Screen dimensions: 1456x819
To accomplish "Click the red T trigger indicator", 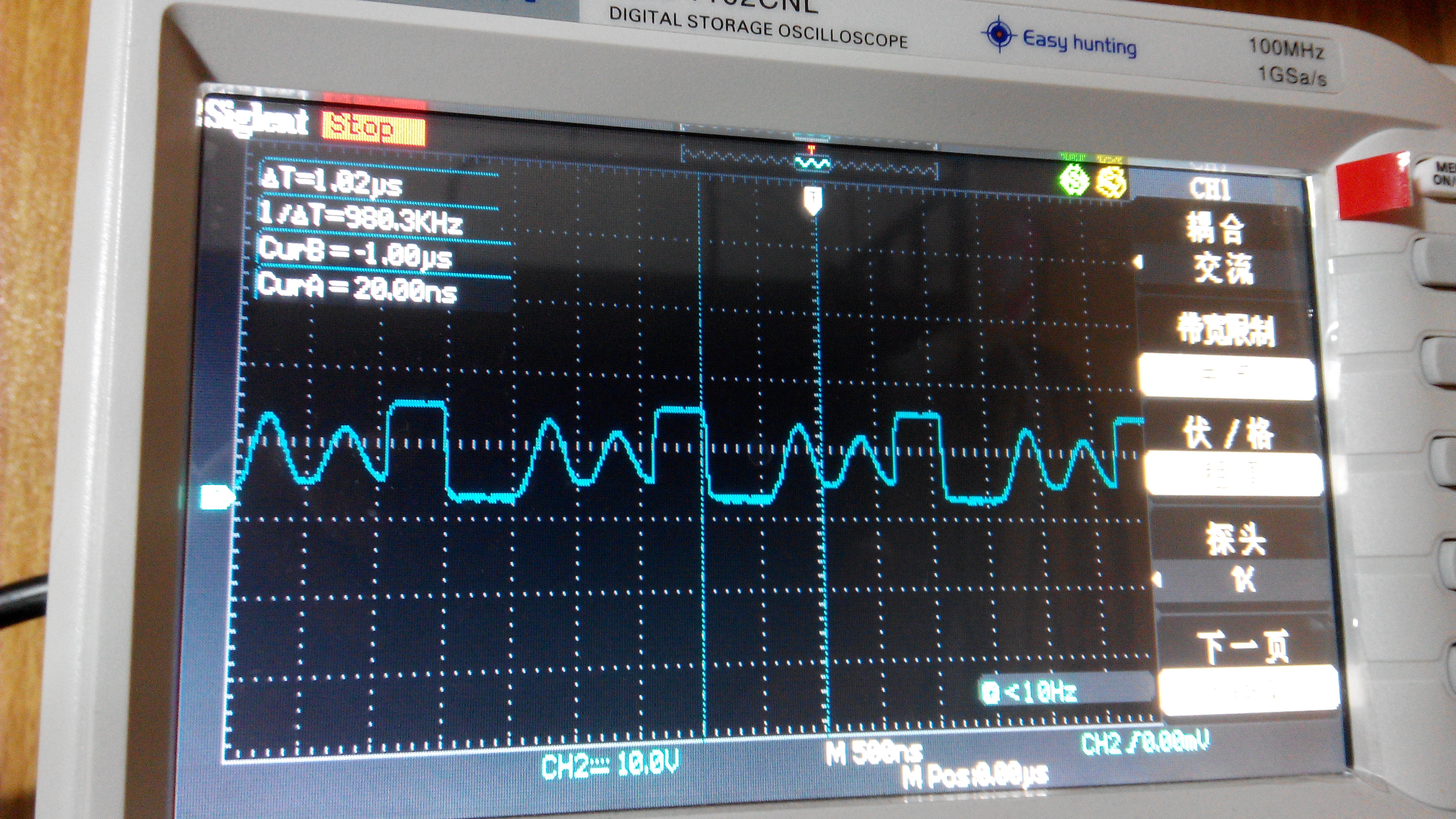I will (812, 149).
